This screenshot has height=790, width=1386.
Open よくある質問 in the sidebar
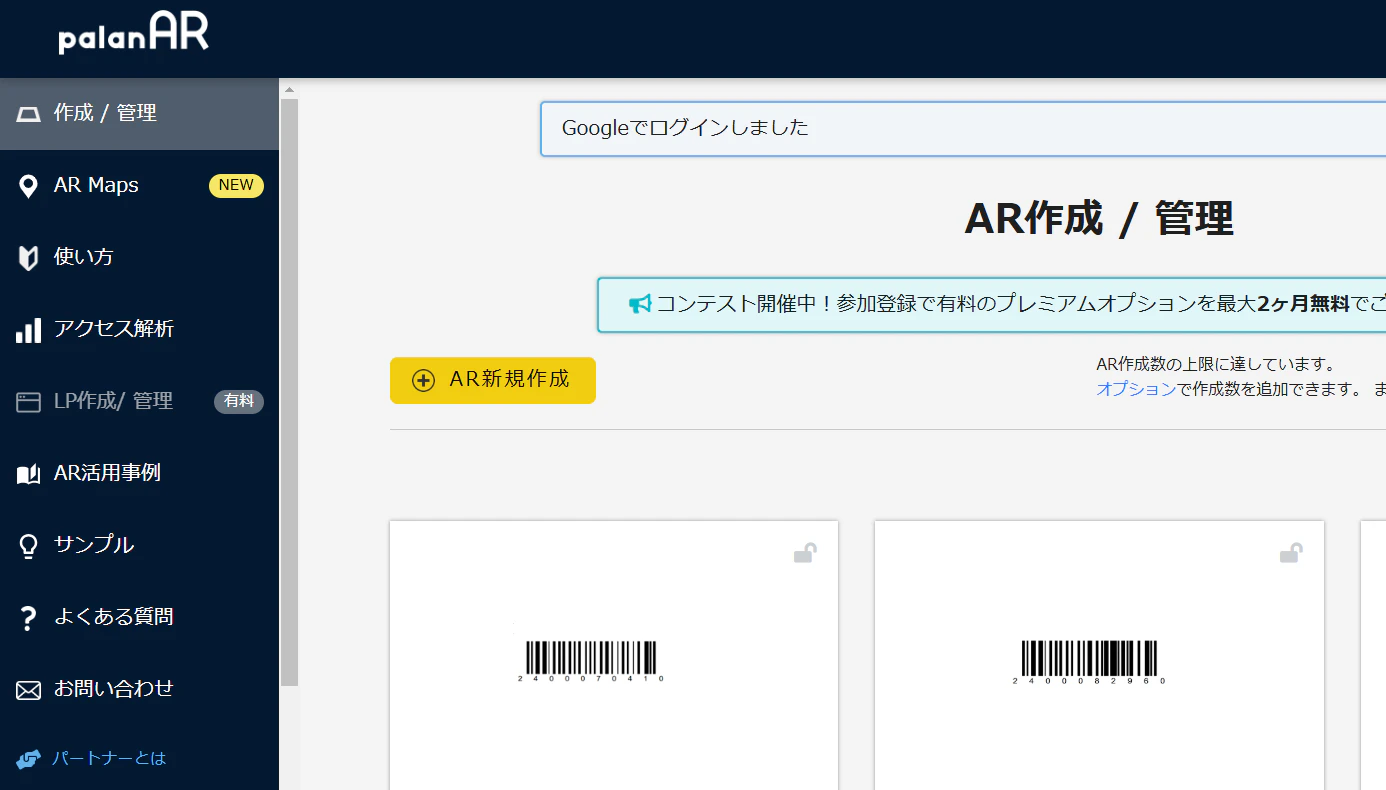(139, 618)
